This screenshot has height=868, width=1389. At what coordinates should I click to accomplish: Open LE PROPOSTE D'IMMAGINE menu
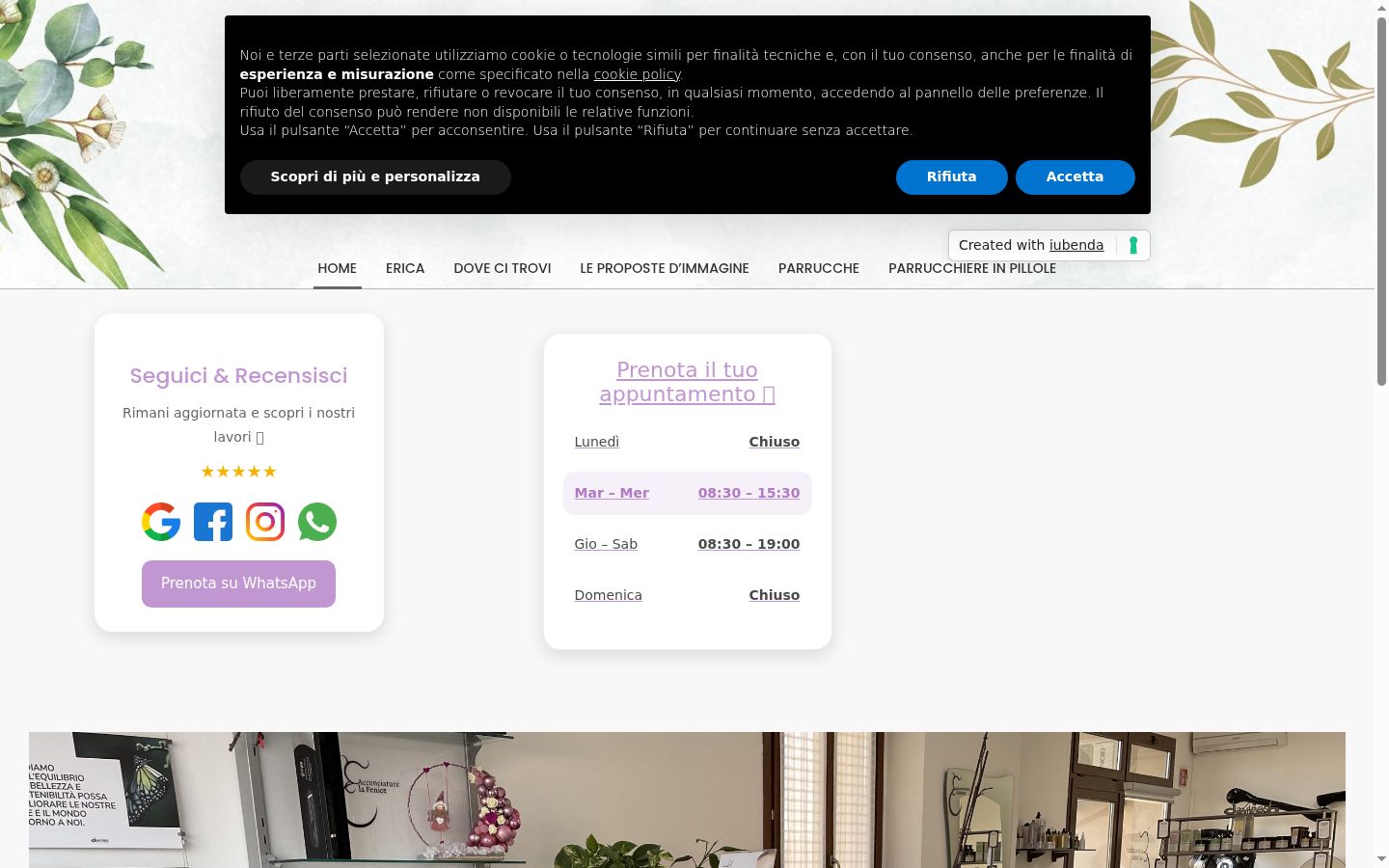665,268
